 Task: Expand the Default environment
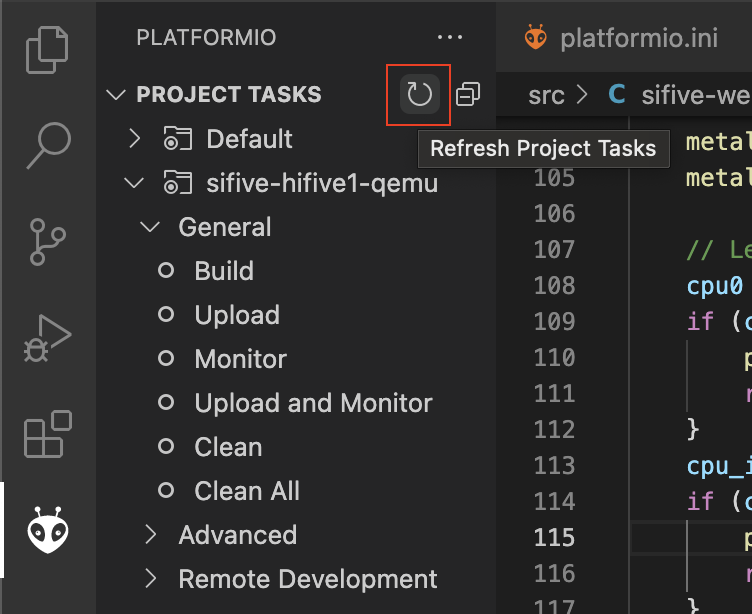(x=135, y=139)
